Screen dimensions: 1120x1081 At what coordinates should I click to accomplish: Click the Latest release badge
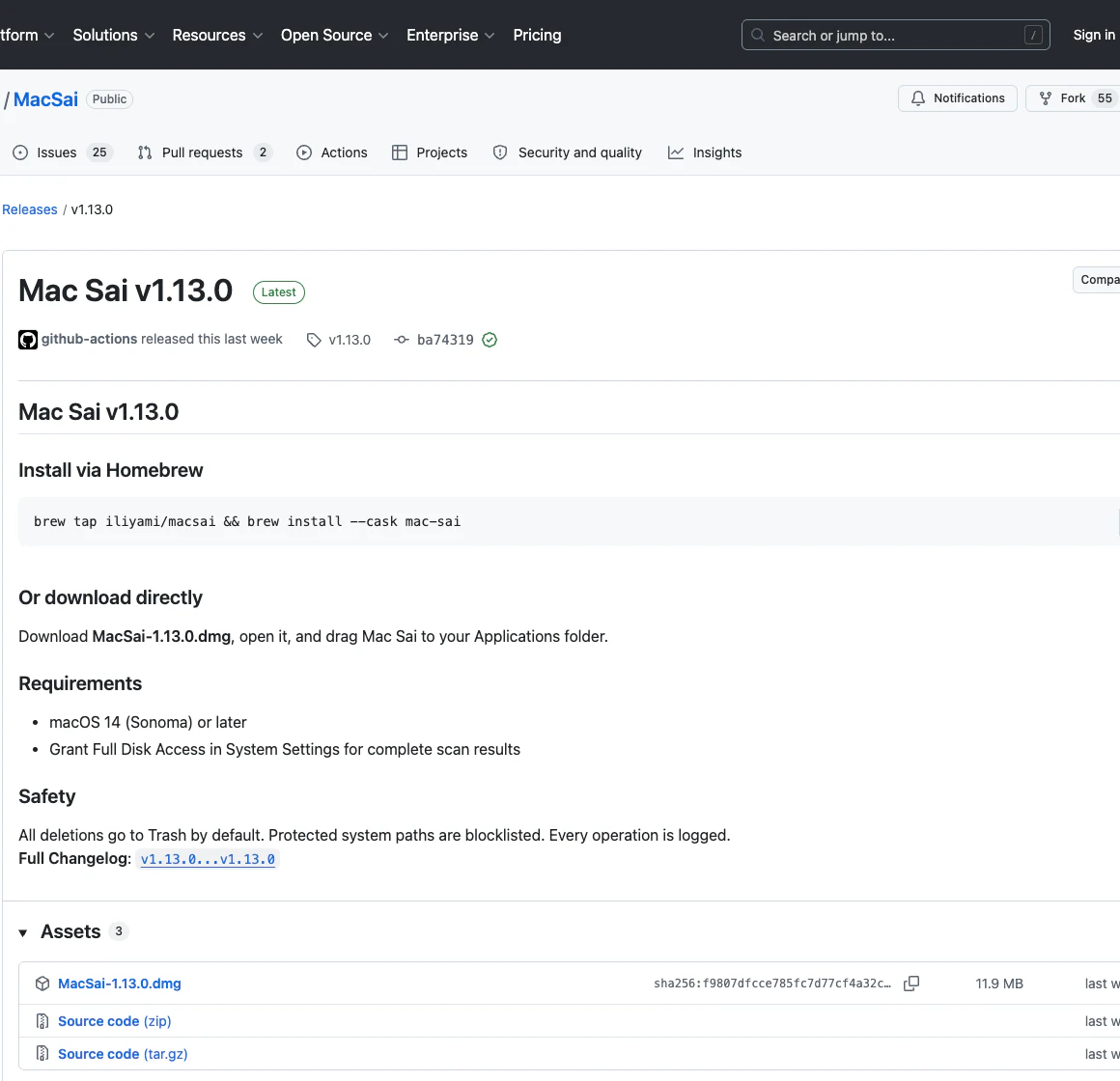click(279, 292)
